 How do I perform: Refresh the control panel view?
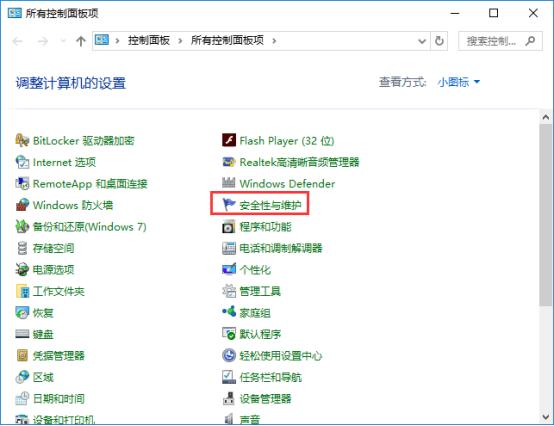pyautogui.click(x=439, y=41)
